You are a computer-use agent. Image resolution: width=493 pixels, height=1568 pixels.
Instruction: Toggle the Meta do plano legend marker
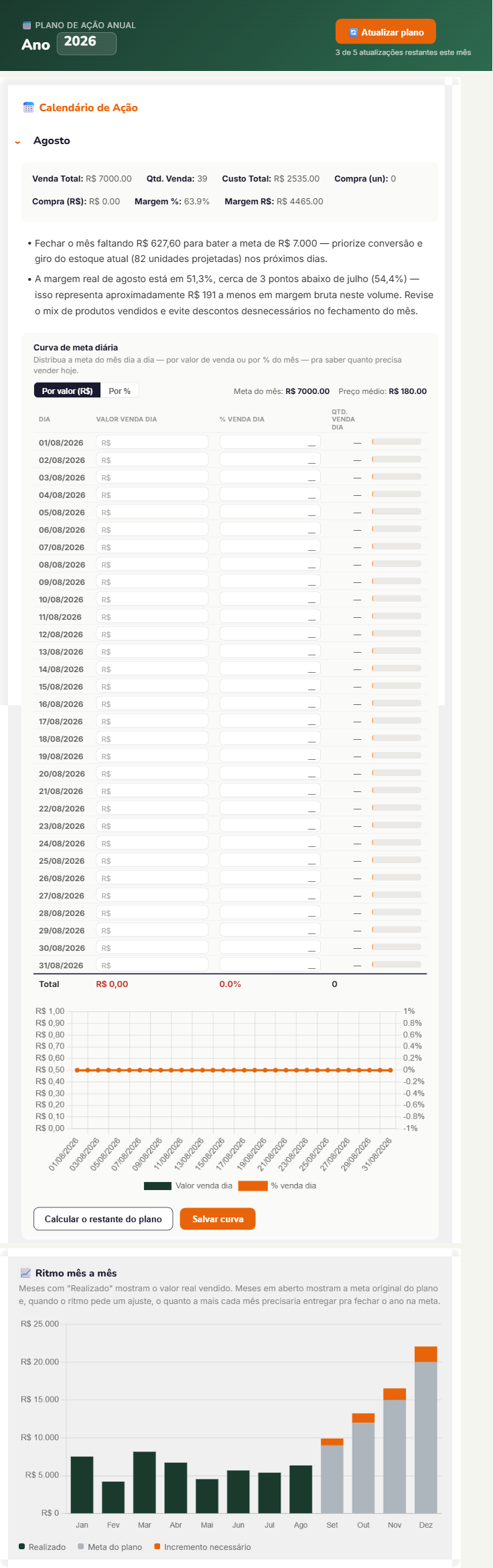[81, 1547]
